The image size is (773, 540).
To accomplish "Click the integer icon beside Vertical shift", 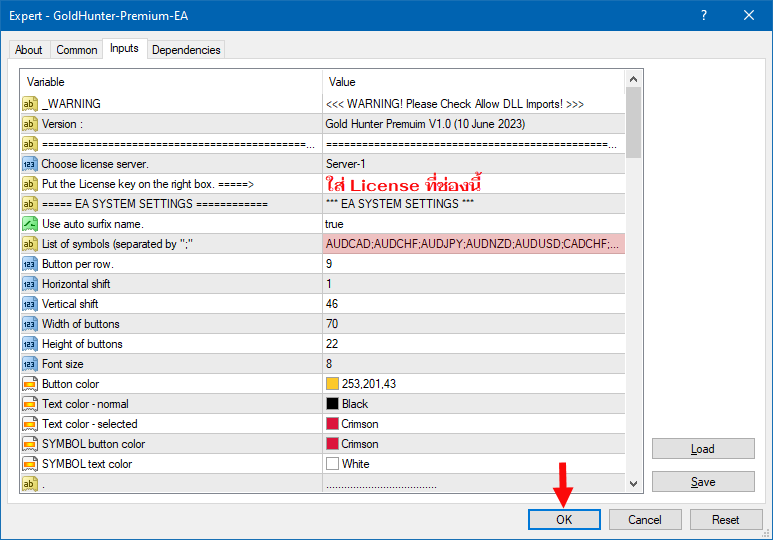I will 30,304.
